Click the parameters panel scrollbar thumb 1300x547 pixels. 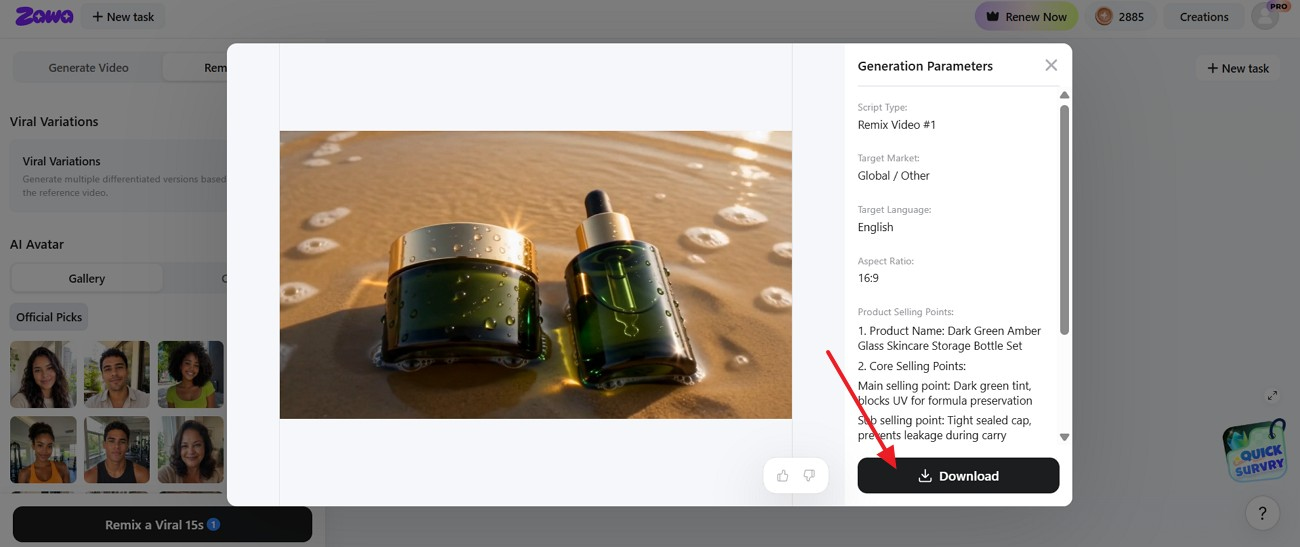click(x=1064, y=220)
